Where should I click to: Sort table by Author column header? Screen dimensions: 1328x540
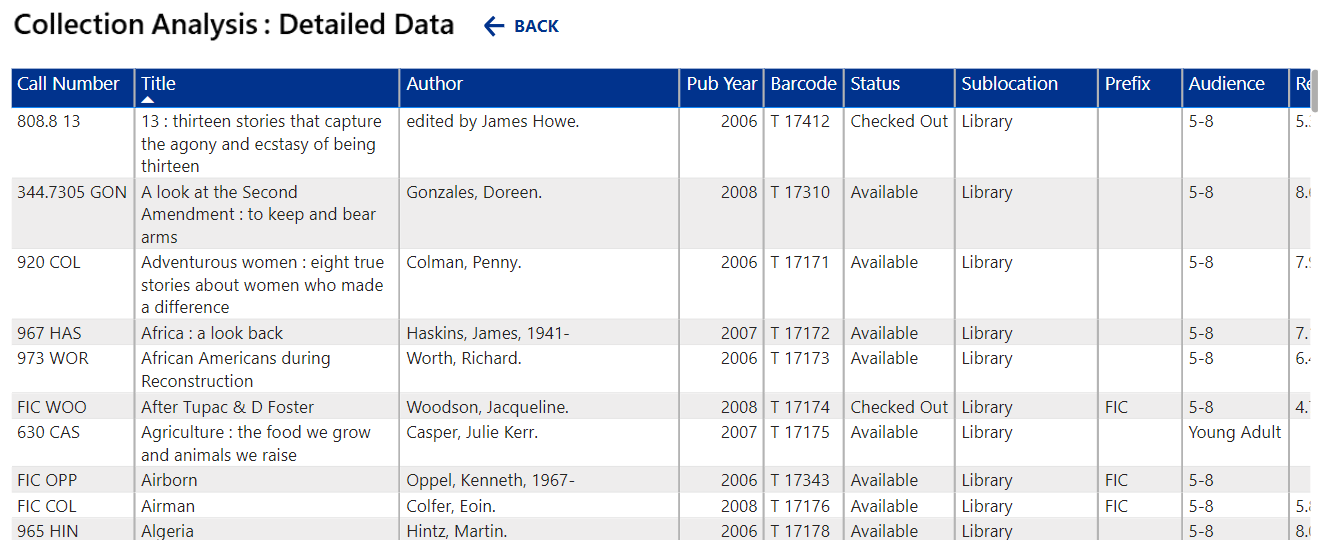(435, 84)
